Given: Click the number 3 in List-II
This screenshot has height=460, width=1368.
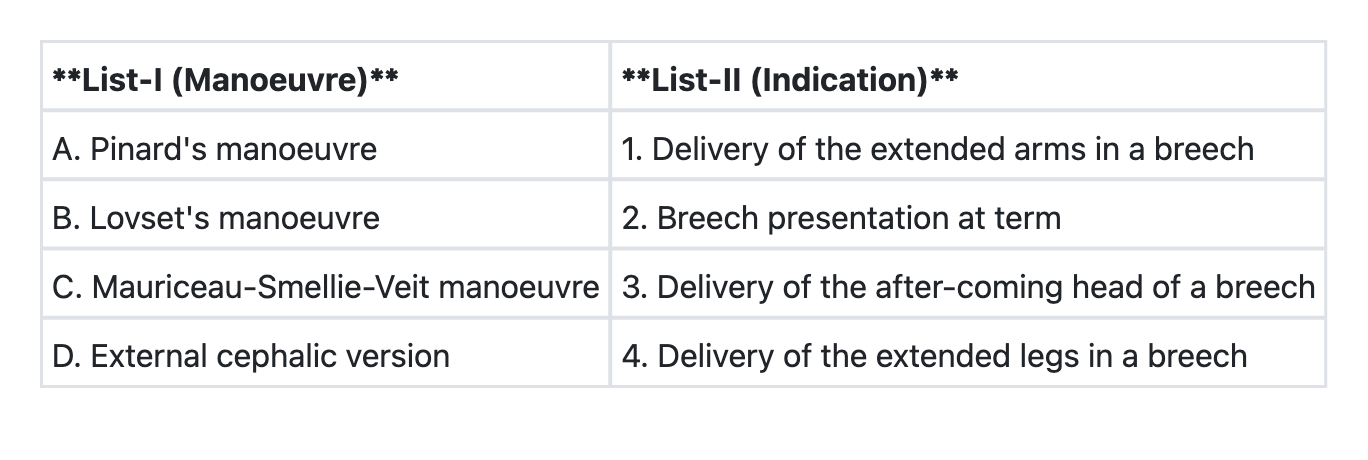Looking at the screenshot, I should tap(632, 287).
